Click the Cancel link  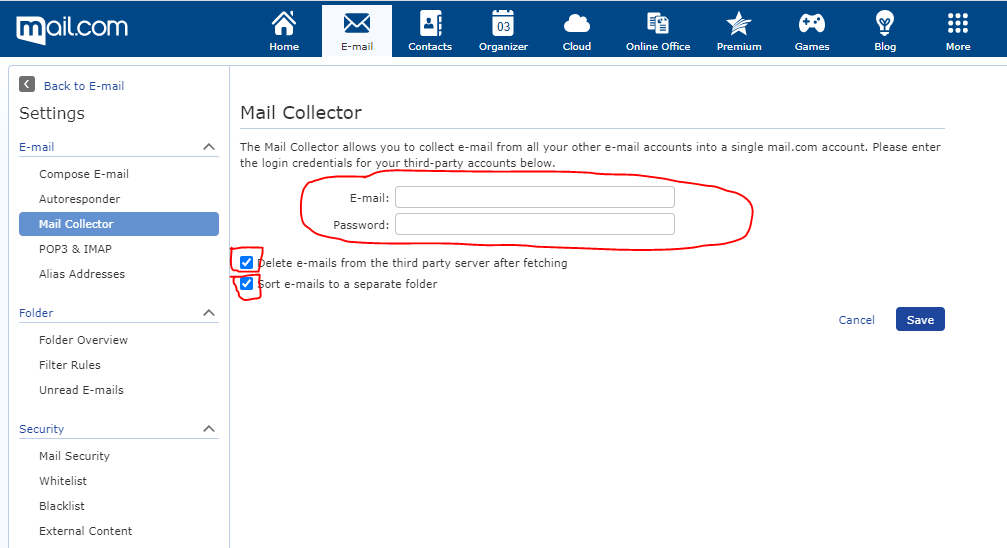(x=856, y=320)
